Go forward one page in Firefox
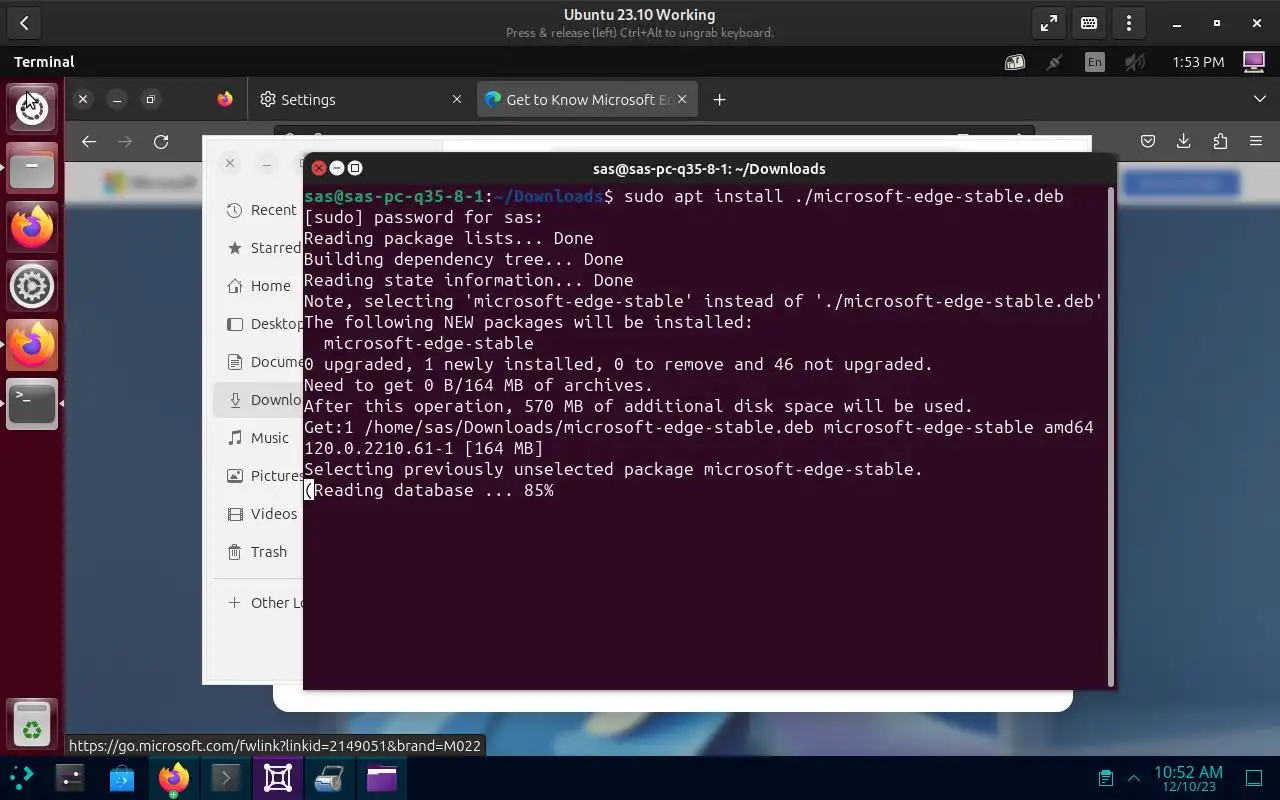Image resolution: width=1280 pixels, height=800 pixels. click(x=125, y=142)
